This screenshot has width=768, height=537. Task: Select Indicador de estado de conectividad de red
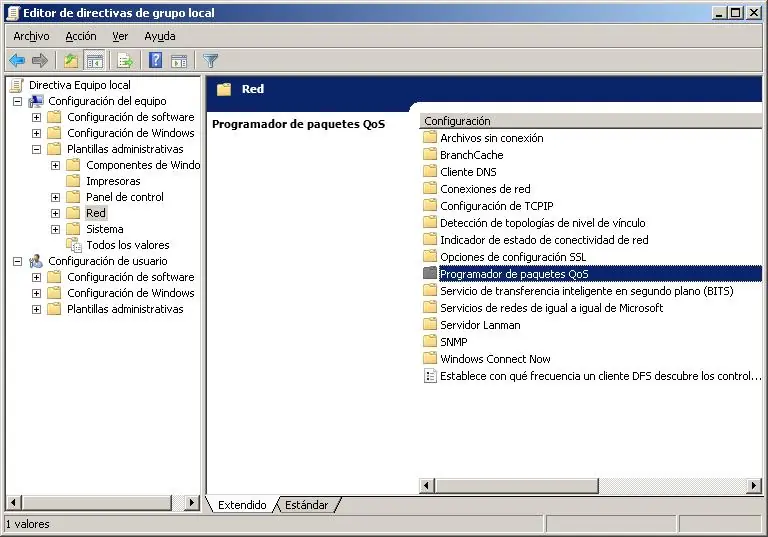pos(544,240)
